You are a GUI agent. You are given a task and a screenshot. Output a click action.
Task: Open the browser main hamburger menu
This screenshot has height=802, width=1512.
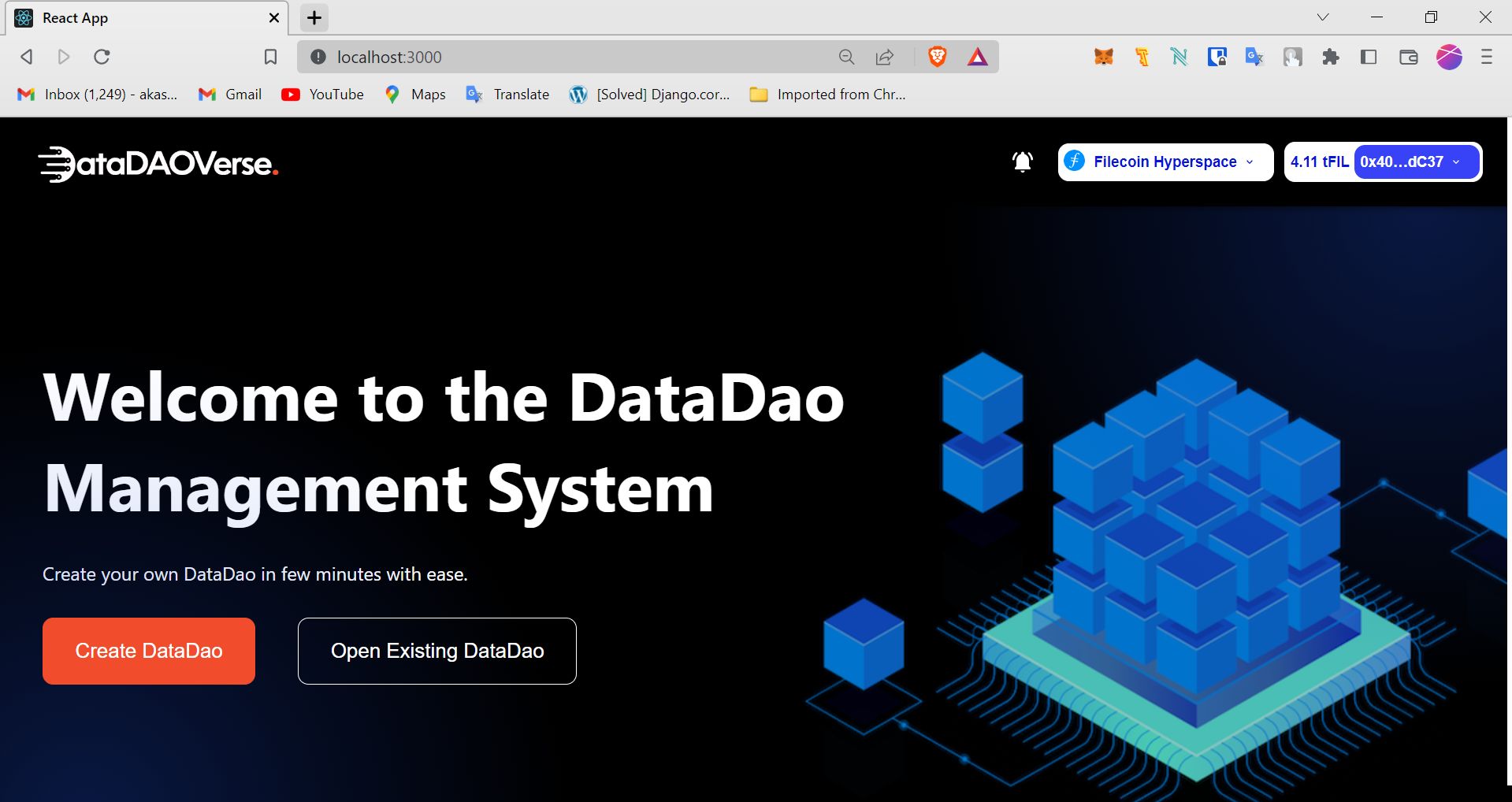(x=1487, y=57)
